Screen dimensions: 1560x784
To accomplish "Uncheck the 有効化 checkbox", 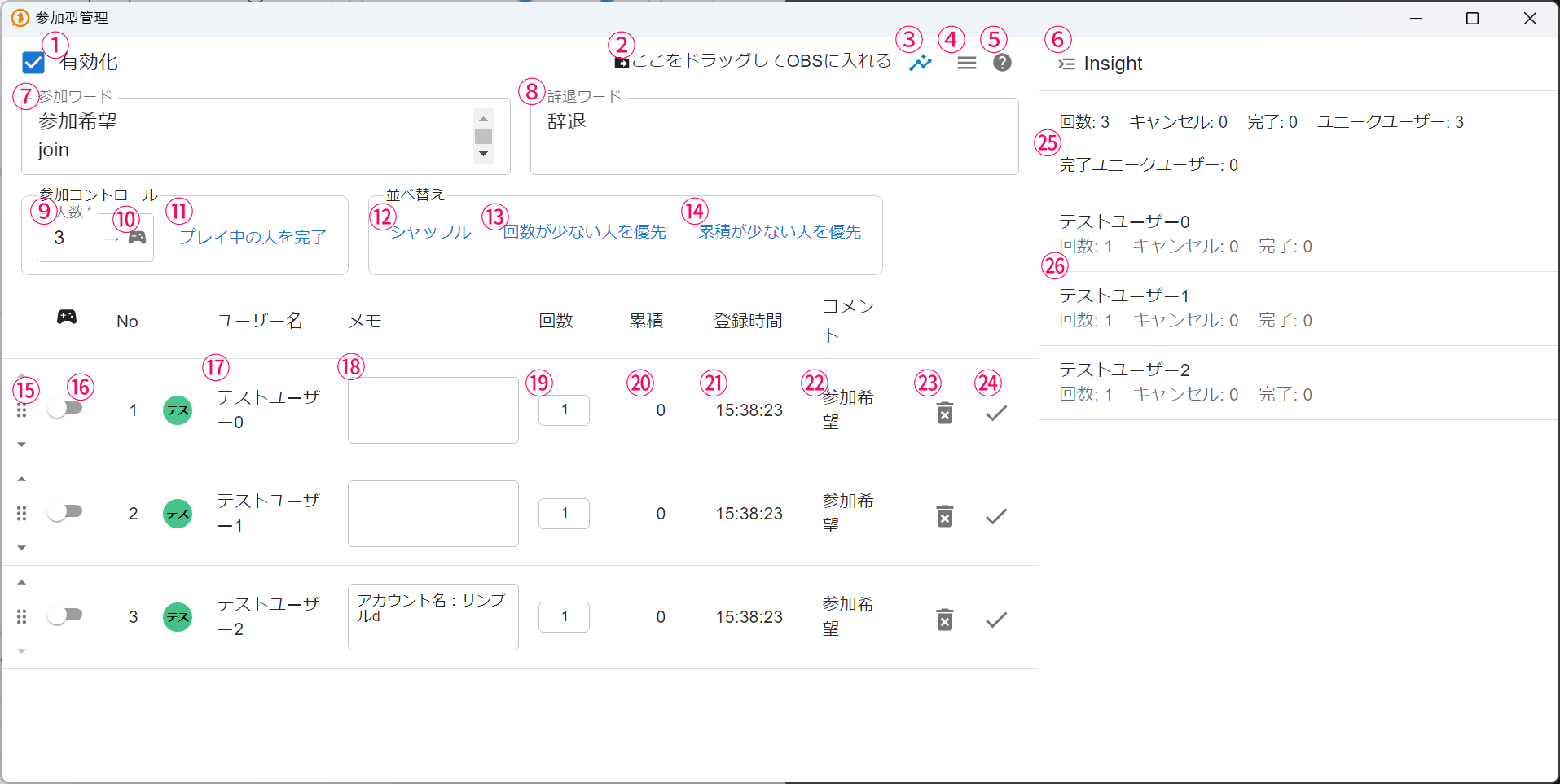I will click(x=33, y=63).
